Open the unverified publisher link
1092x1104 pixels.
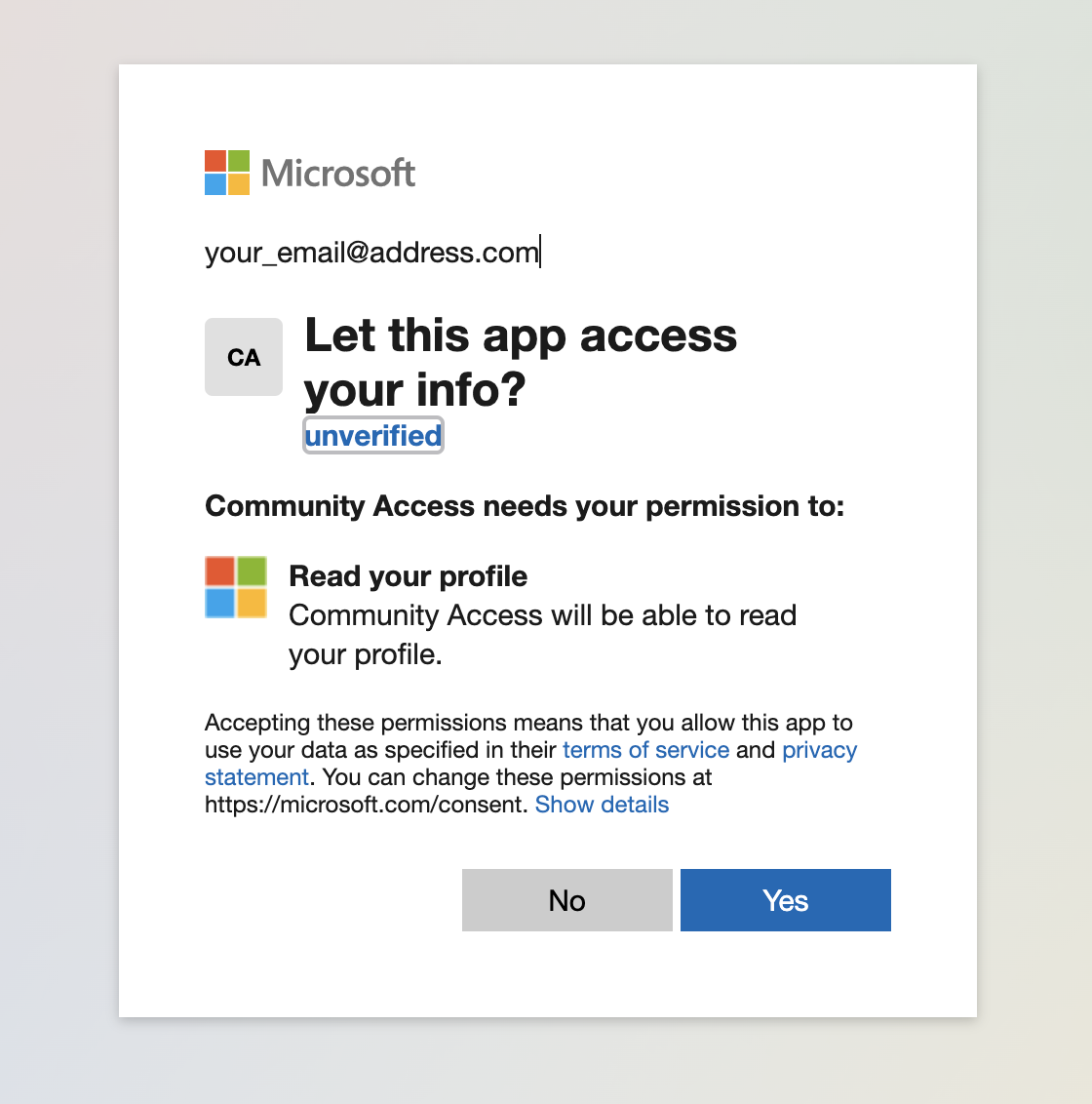coord(373,435)
